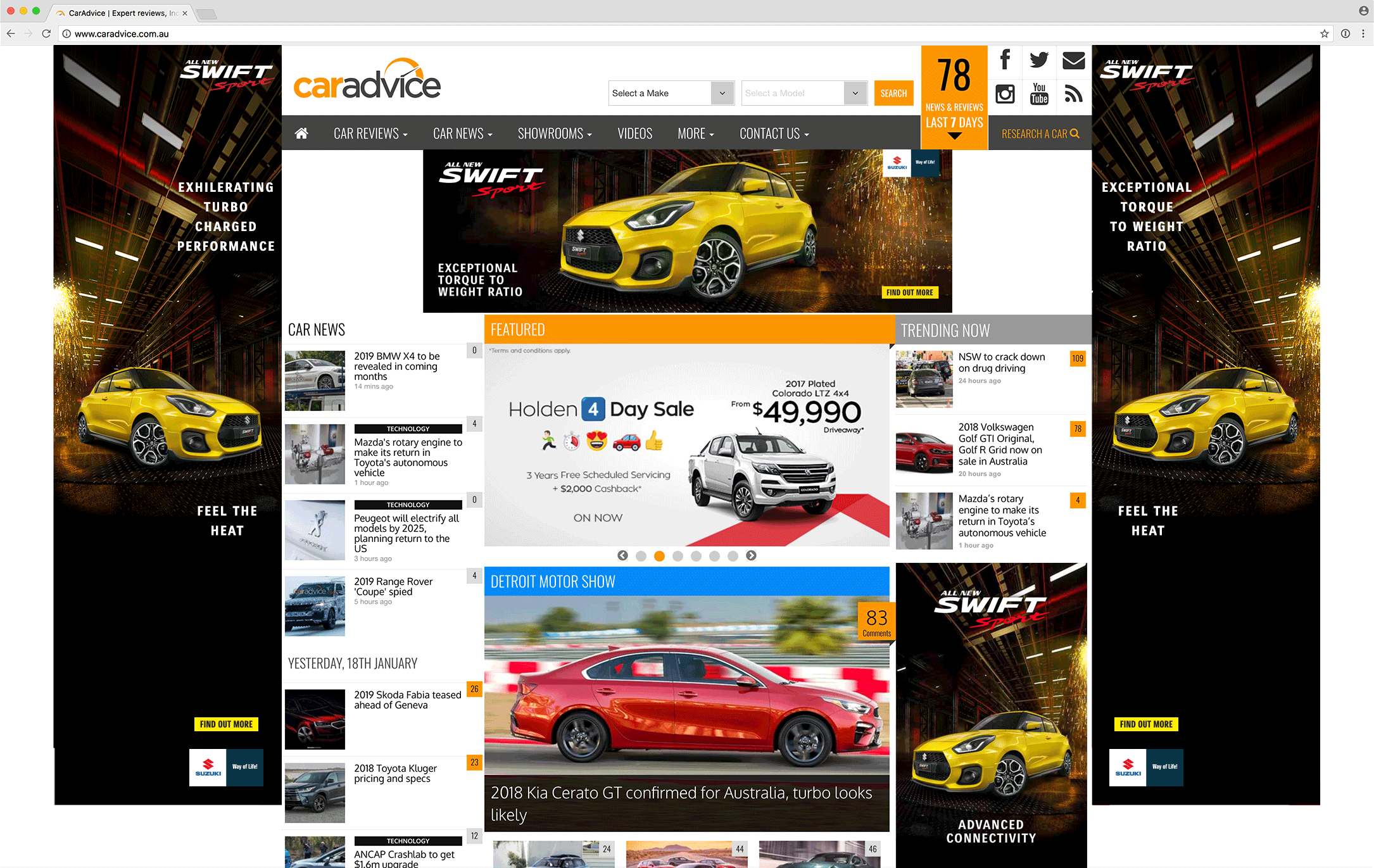Screen dimensions: 1374x868
Task: Open the Select a Model dropdown
Action: [x=804, y=93]
